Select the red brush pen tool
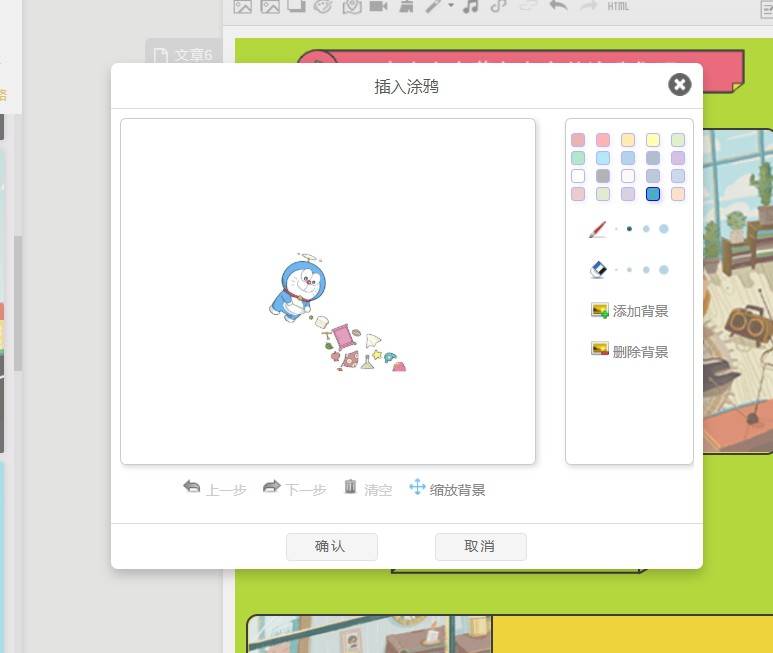The image size is (773, 653). (597, 229)
